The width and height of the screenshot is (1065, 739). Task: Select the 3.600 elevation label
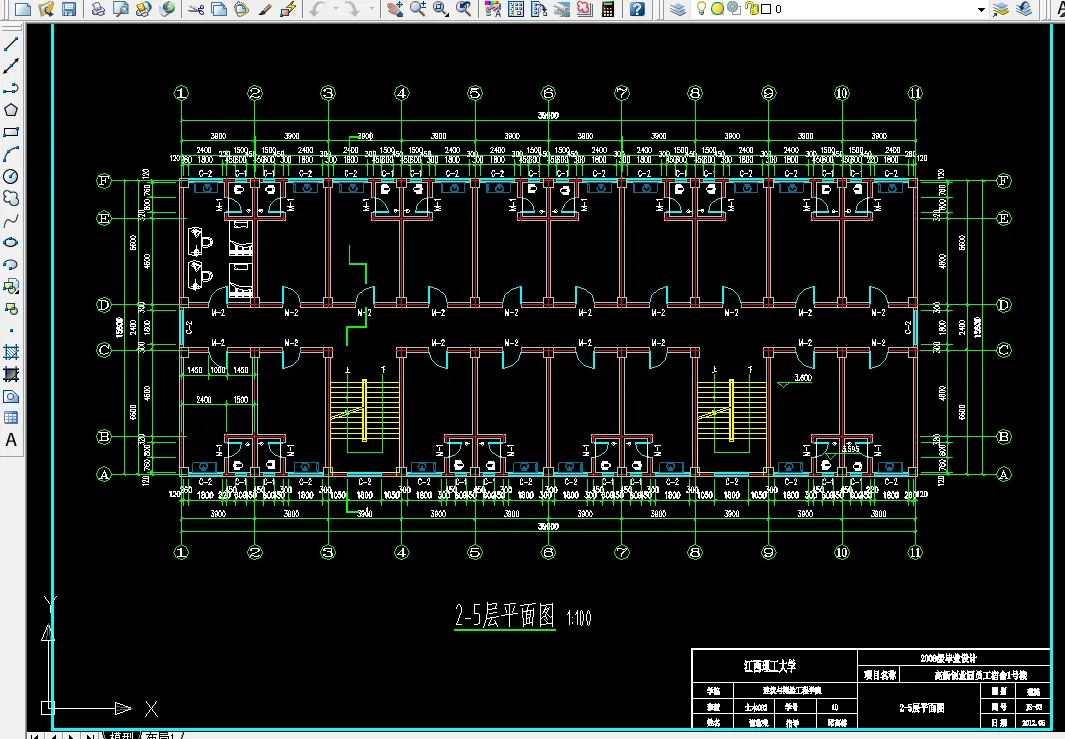[803, 378]
